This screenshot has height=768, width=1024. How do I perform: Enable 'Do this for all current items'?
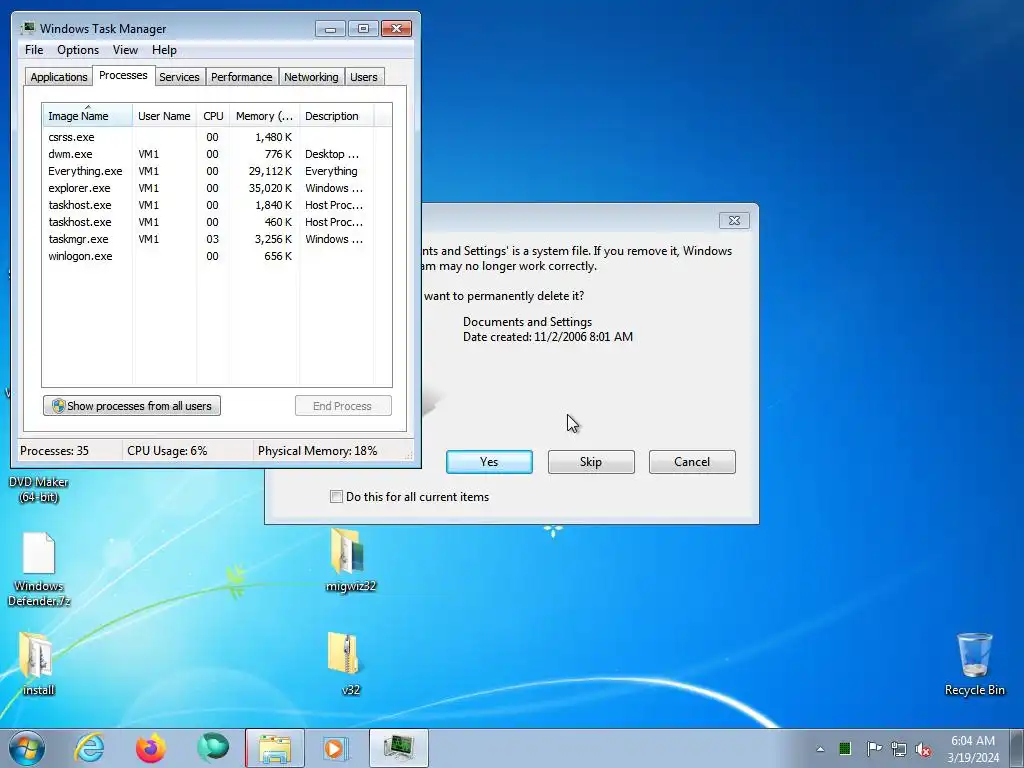click(336, 496)
